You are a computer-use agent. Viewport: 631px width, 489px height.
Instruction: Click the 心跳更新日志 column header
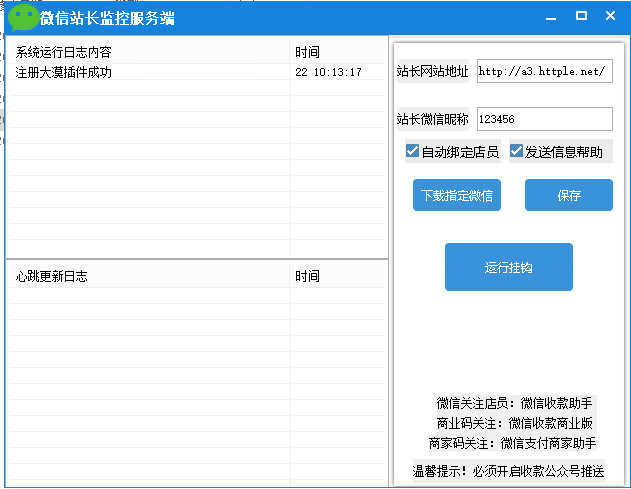(149, 276)
